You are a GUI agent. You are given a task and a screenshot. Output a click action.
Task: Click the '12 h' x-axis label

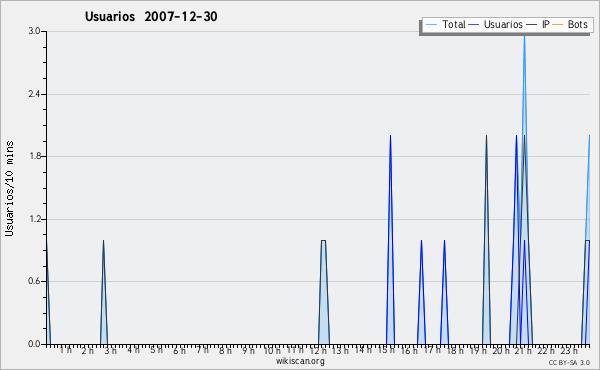click(x=318, y=350)
